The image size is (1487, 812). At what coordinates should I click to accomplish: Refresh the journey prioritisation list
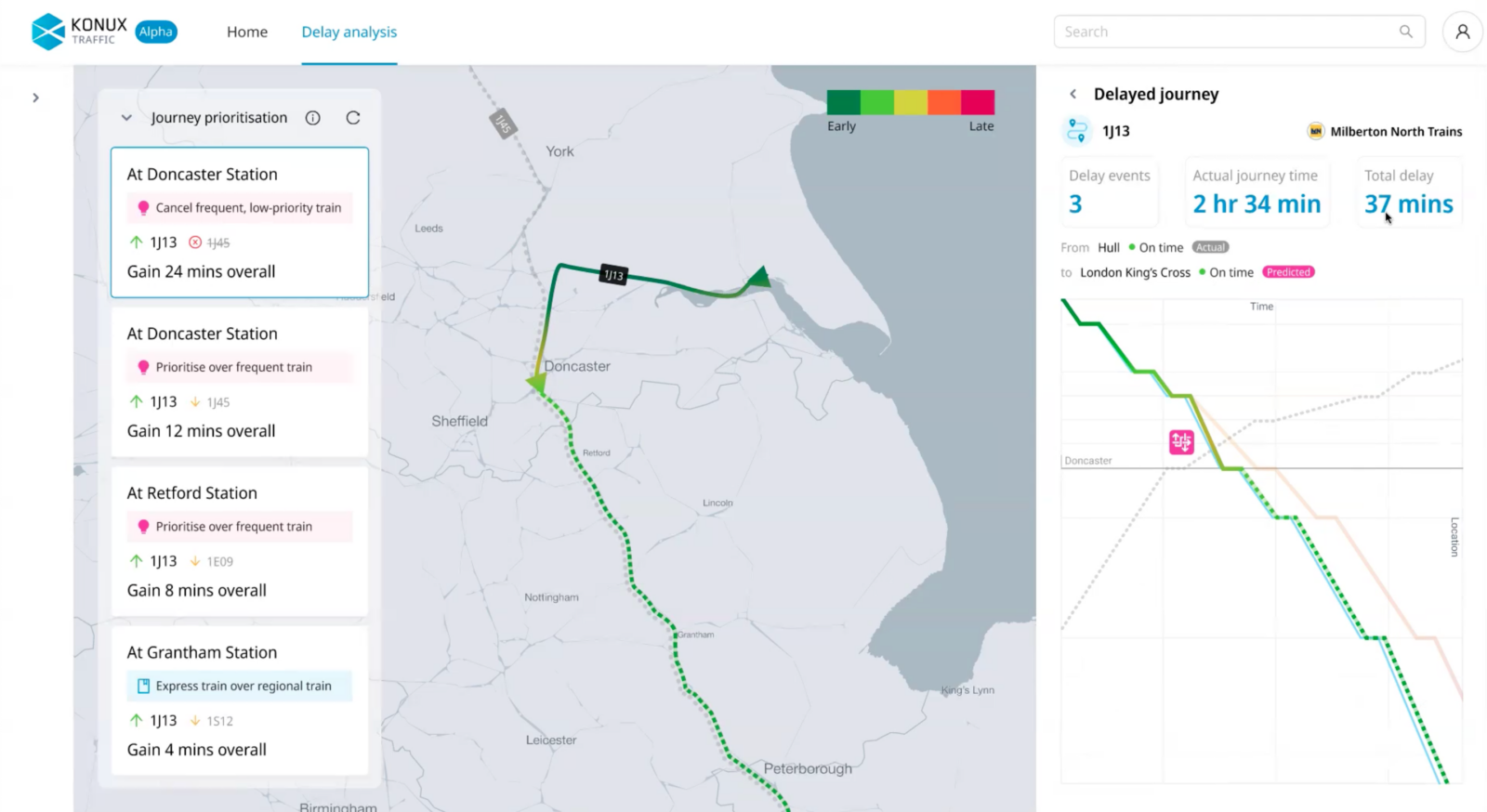click(353, 118)
